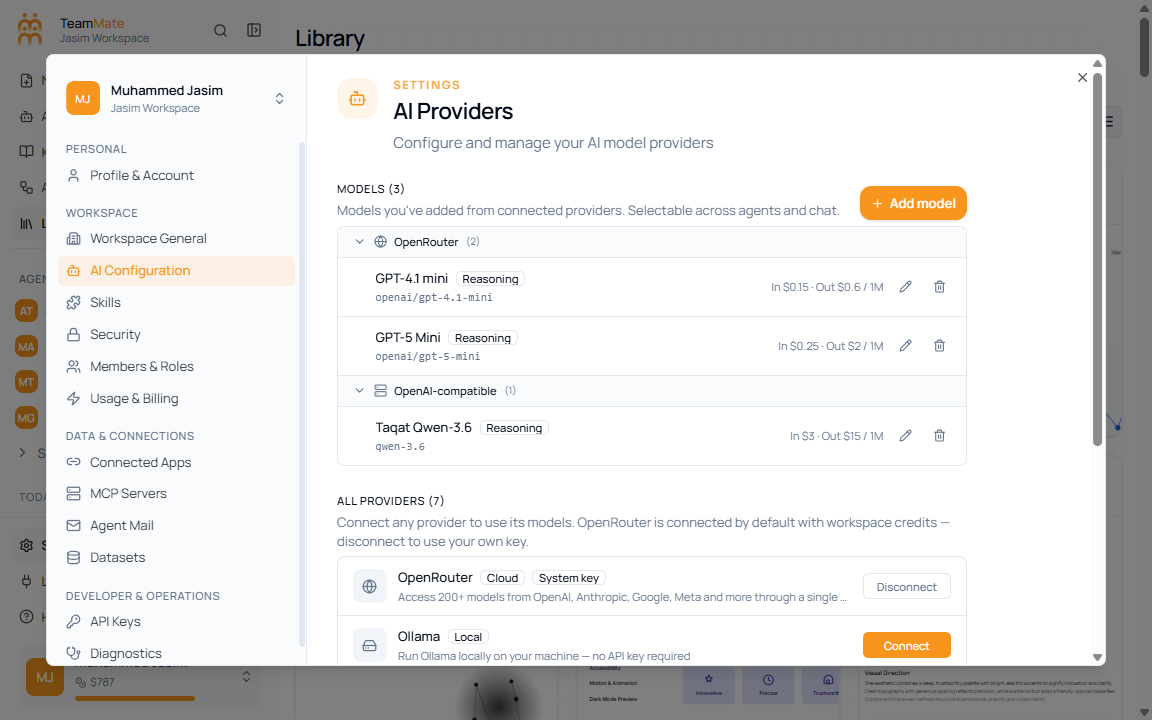Image resolution: width=1152 pixels, height=720 pixels.
Task: Click the Reasoning tag on Taqat Qwen-3.6
Action: (x=514, y=428)
